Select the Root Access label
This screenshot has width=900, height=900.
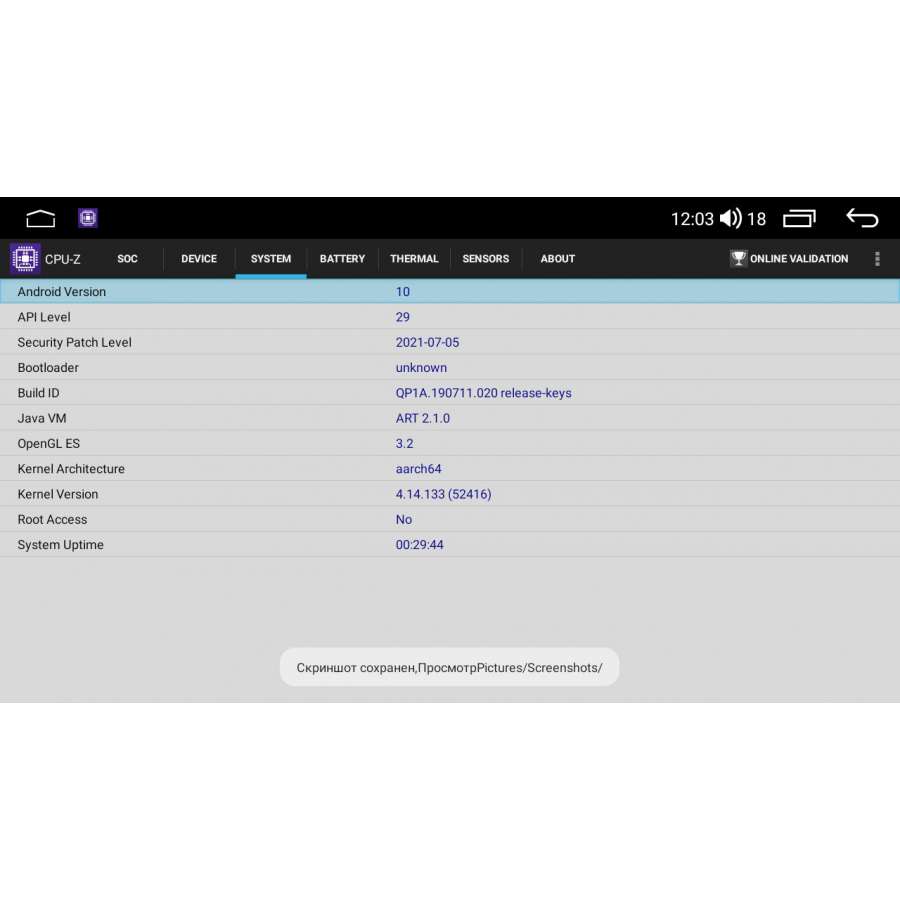52,519
